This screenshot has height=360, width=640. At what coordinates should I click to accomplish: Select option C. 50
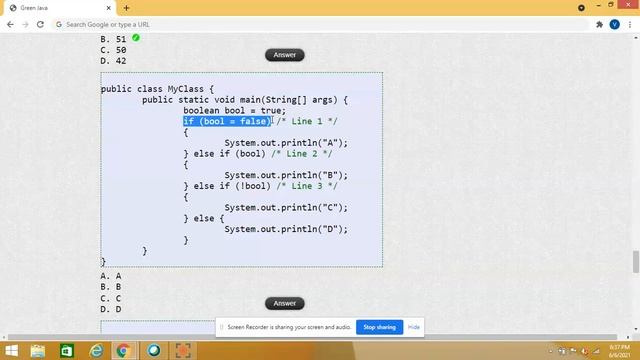point(113,50)
